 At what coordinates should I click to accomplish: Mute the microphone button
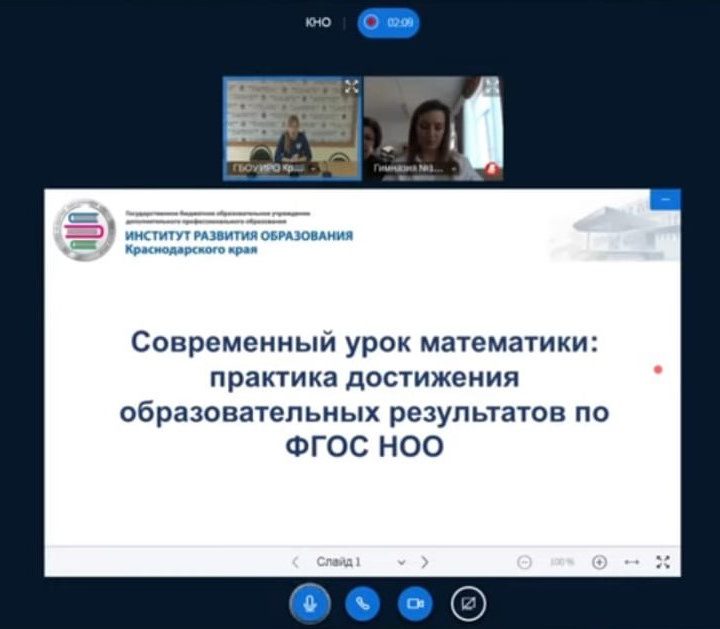tap(311, 603)
